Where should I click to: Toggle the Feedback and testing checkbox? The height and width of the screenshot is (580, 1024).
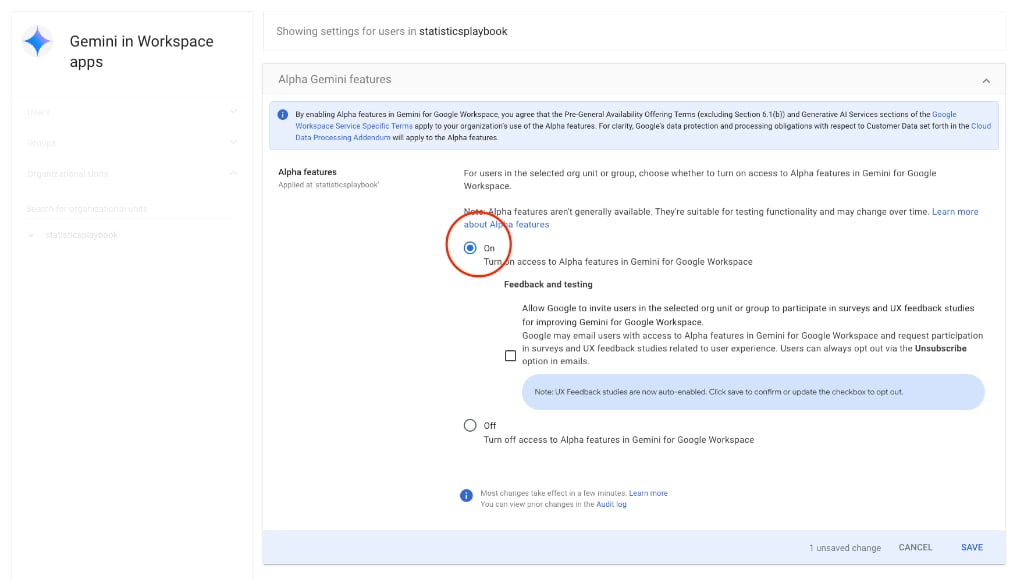coord(511,355)
